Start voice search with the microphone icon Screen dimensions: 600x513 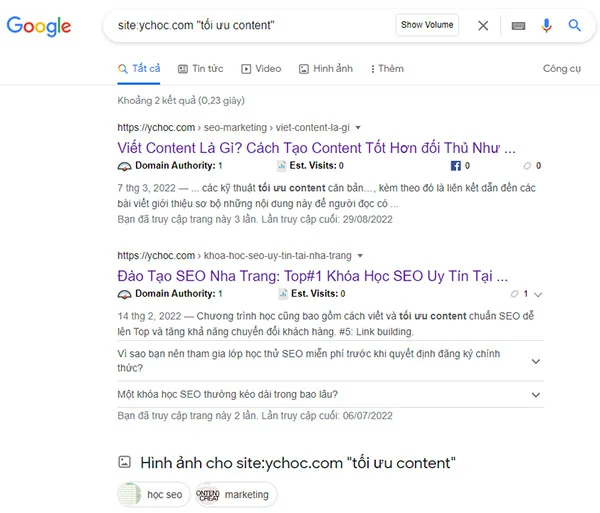click(x=546, y=26)
